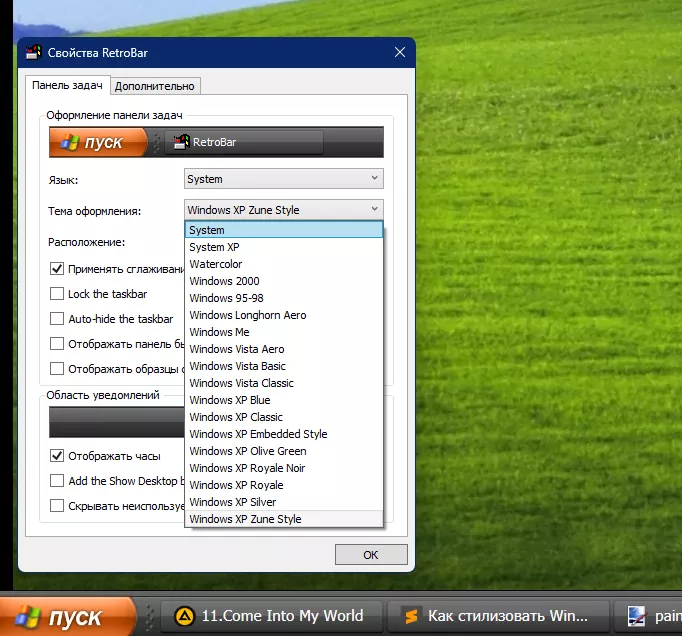Toggle the Отображать образцы checkbox

pyautogui.click(x=57, y=368)
